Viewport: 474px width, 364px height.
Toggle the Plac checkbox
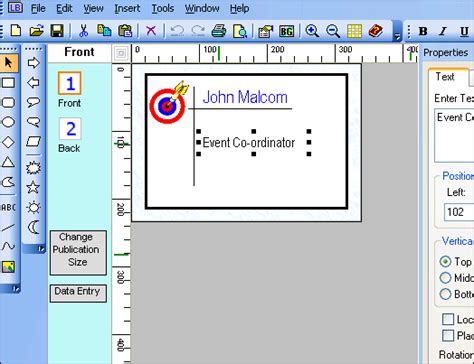pyautogui.click(x=448, y=335)
